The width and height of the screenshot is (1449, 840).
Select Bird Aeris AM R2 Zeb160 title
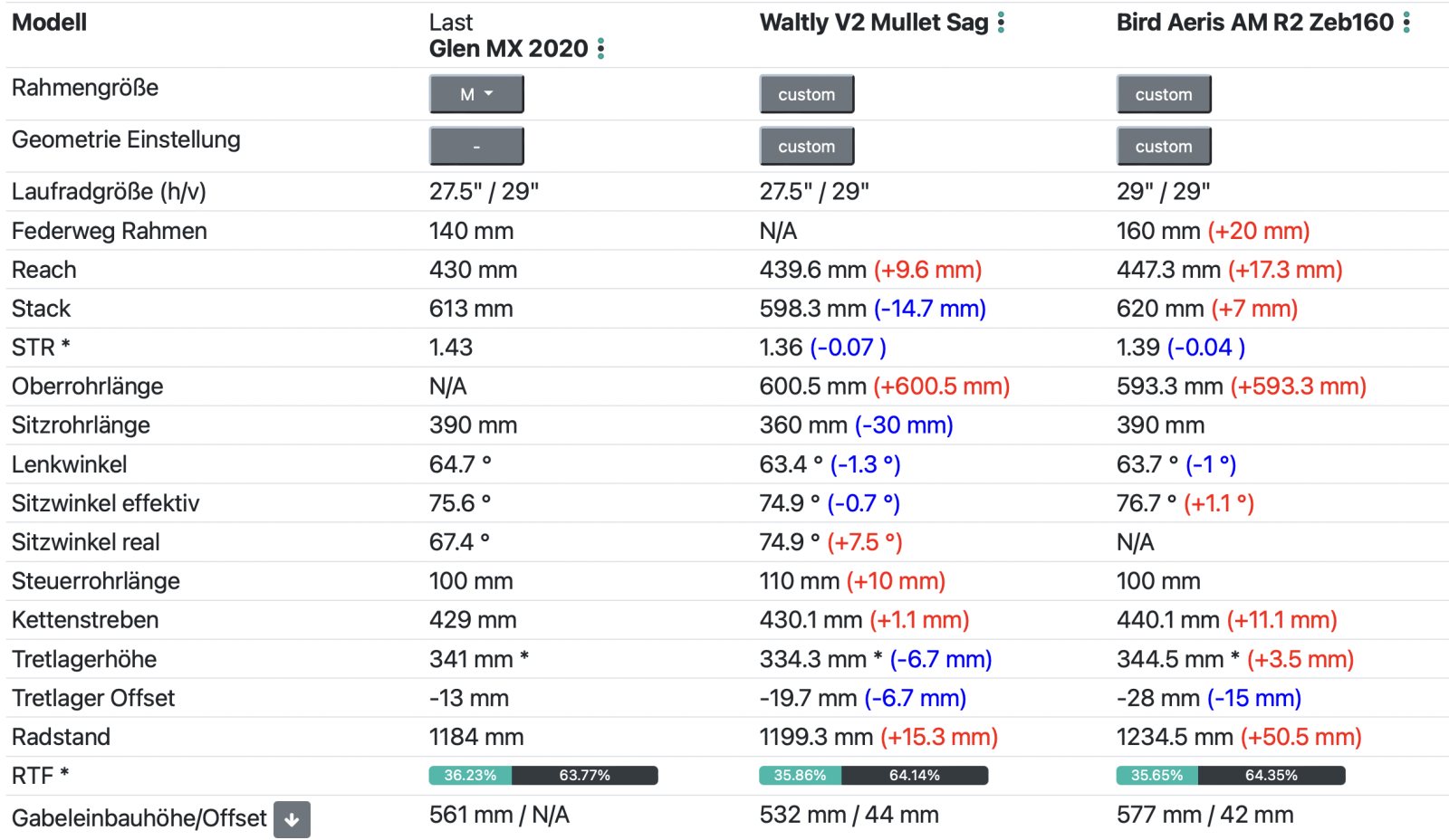tap(1254, 23)
